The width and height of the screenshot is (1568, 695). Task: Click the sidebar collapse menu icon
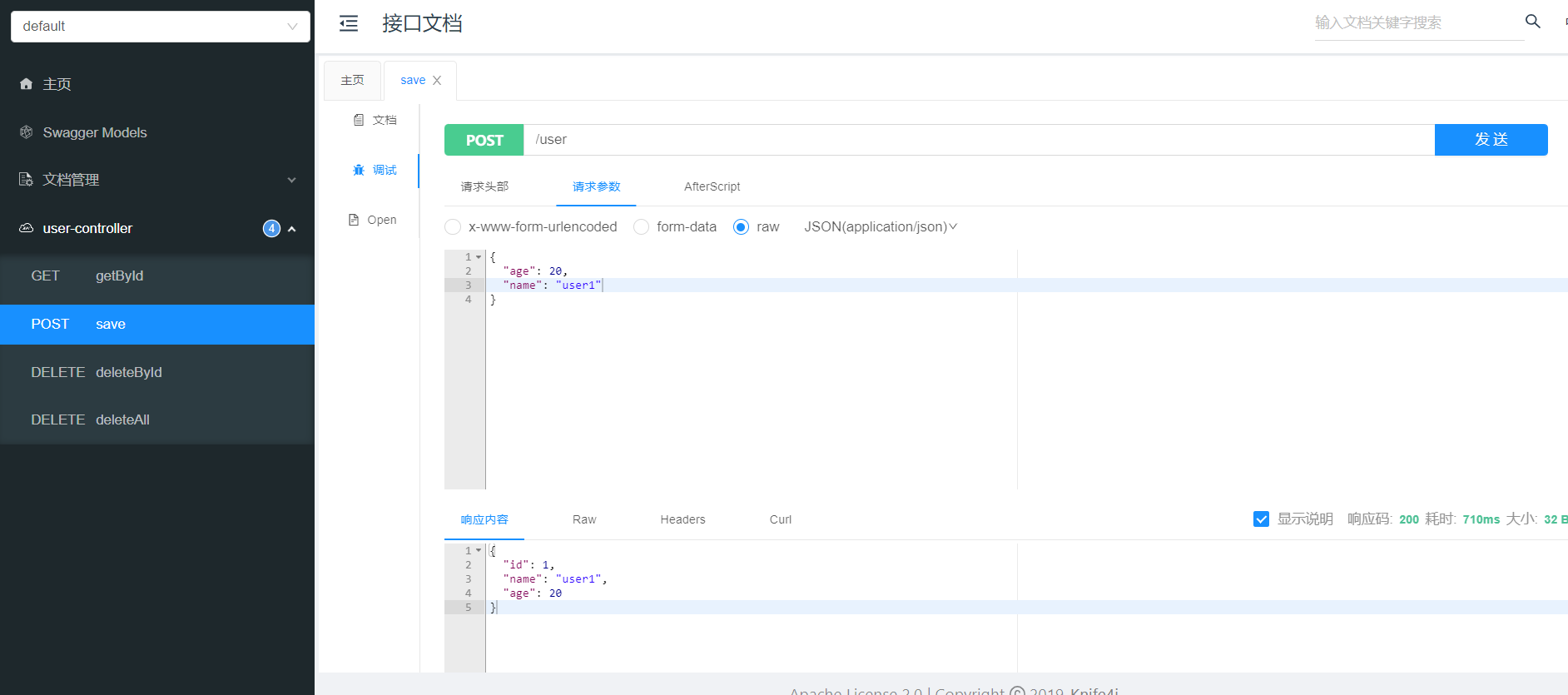pos(349,23)
